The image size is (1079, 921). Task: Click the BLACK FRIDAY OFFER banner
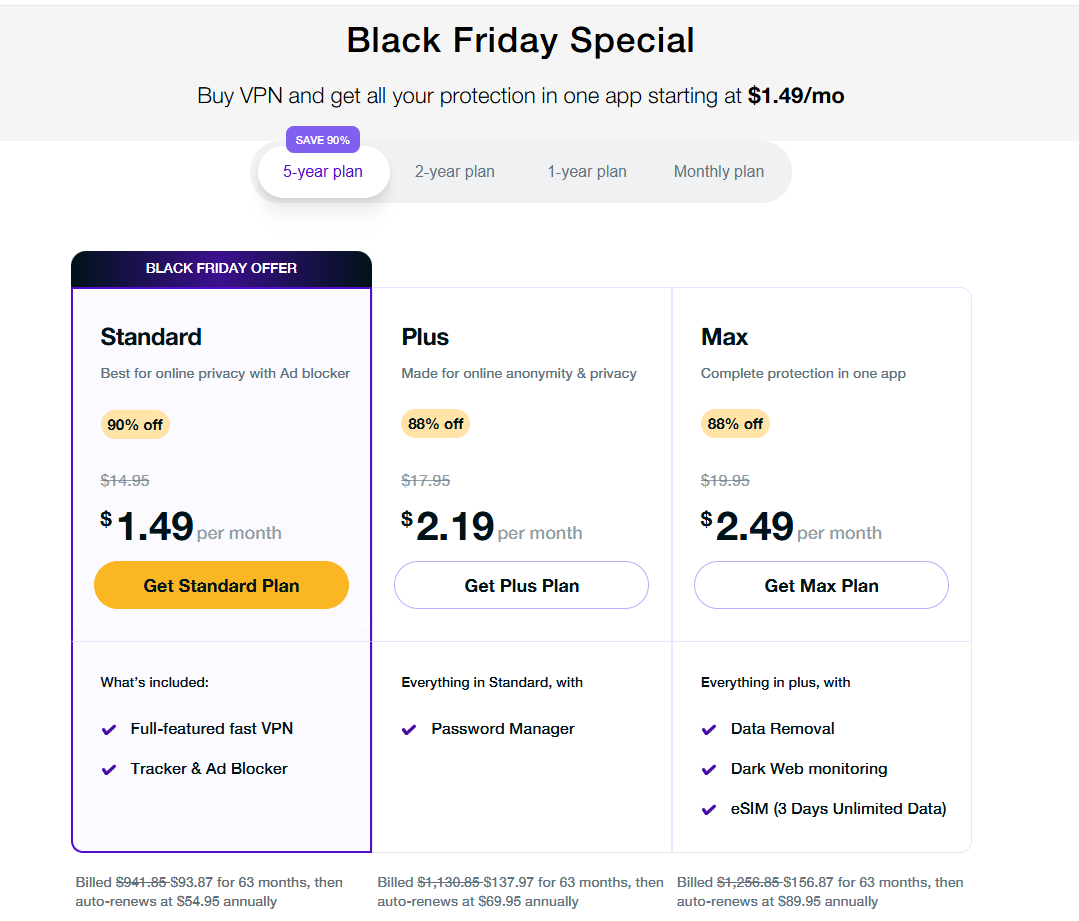pos(221,269)
